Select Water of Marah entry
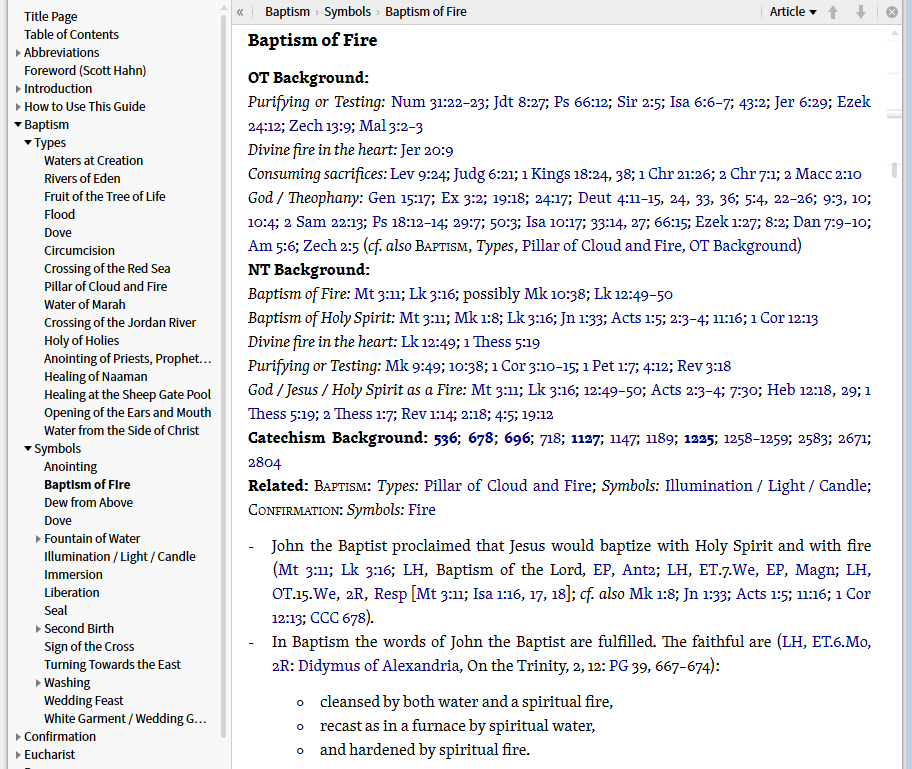 84,305
